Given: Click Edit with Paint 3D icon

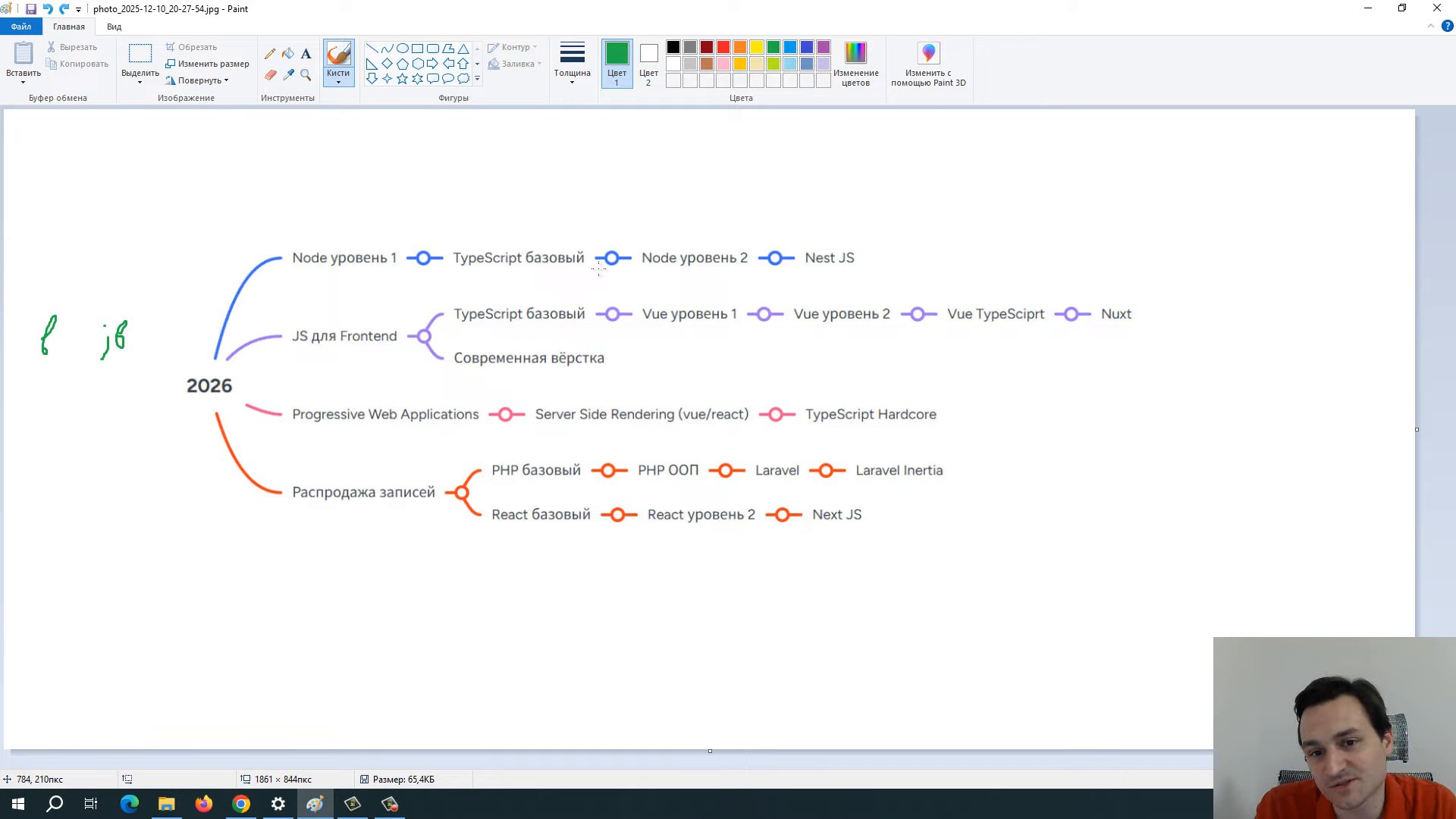Looking at the screenshot, I should pyautogui.click(x=928, y=64).
